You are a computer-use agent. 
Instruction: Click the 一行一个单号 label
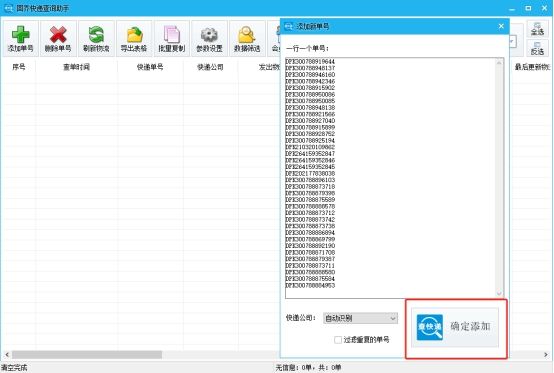pos(307,48)
